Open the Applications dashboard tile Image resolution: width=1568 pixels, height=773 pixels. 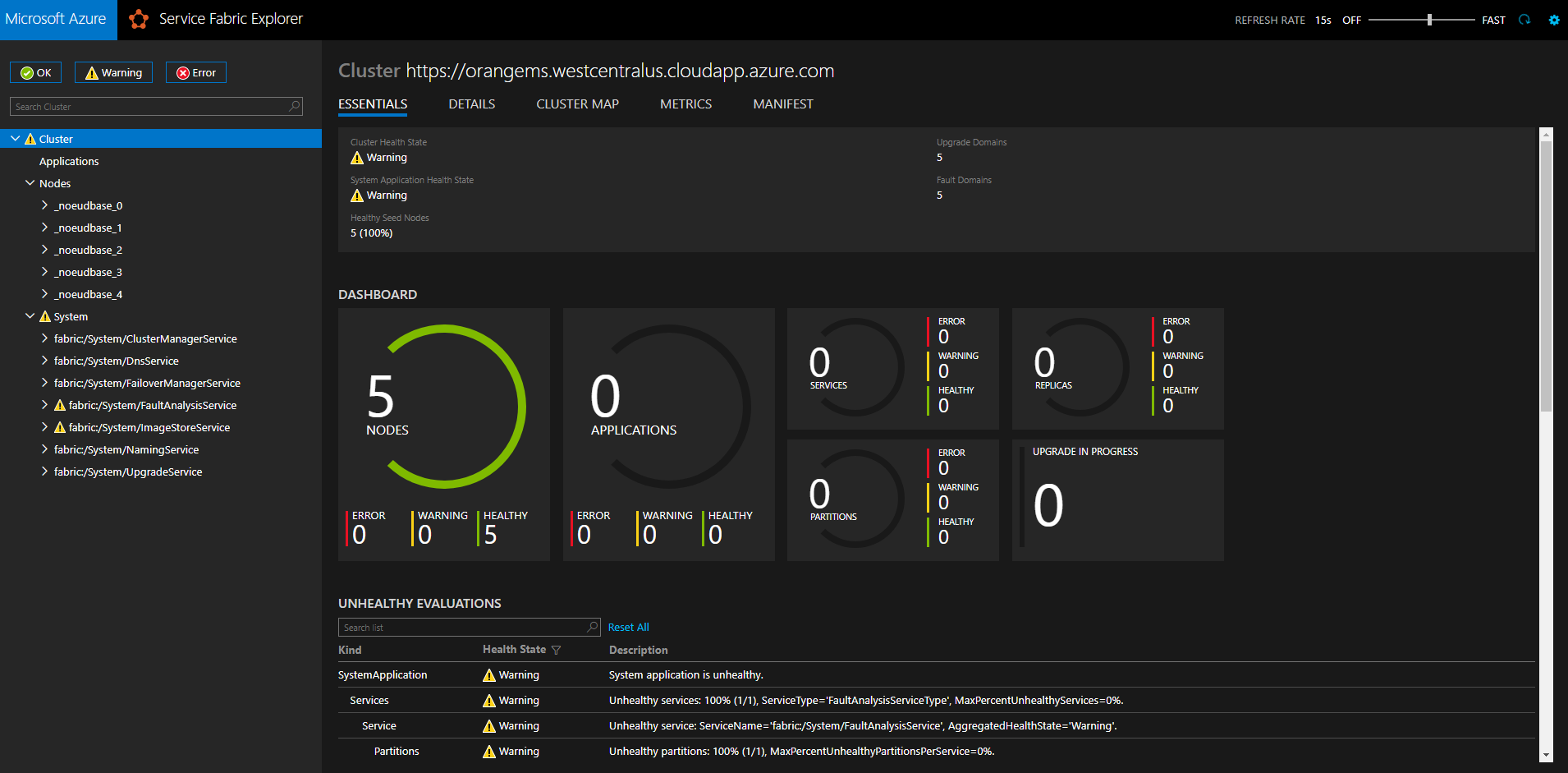coord(669,435)
